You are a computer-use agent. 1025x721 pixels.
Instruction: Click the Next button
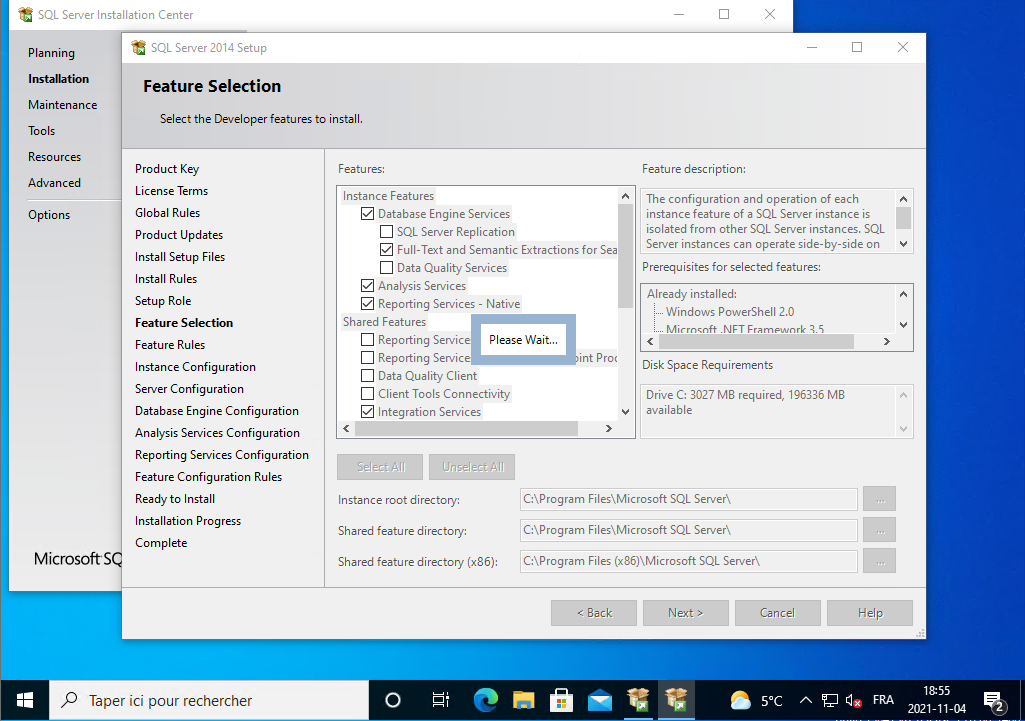coord(685,613)
